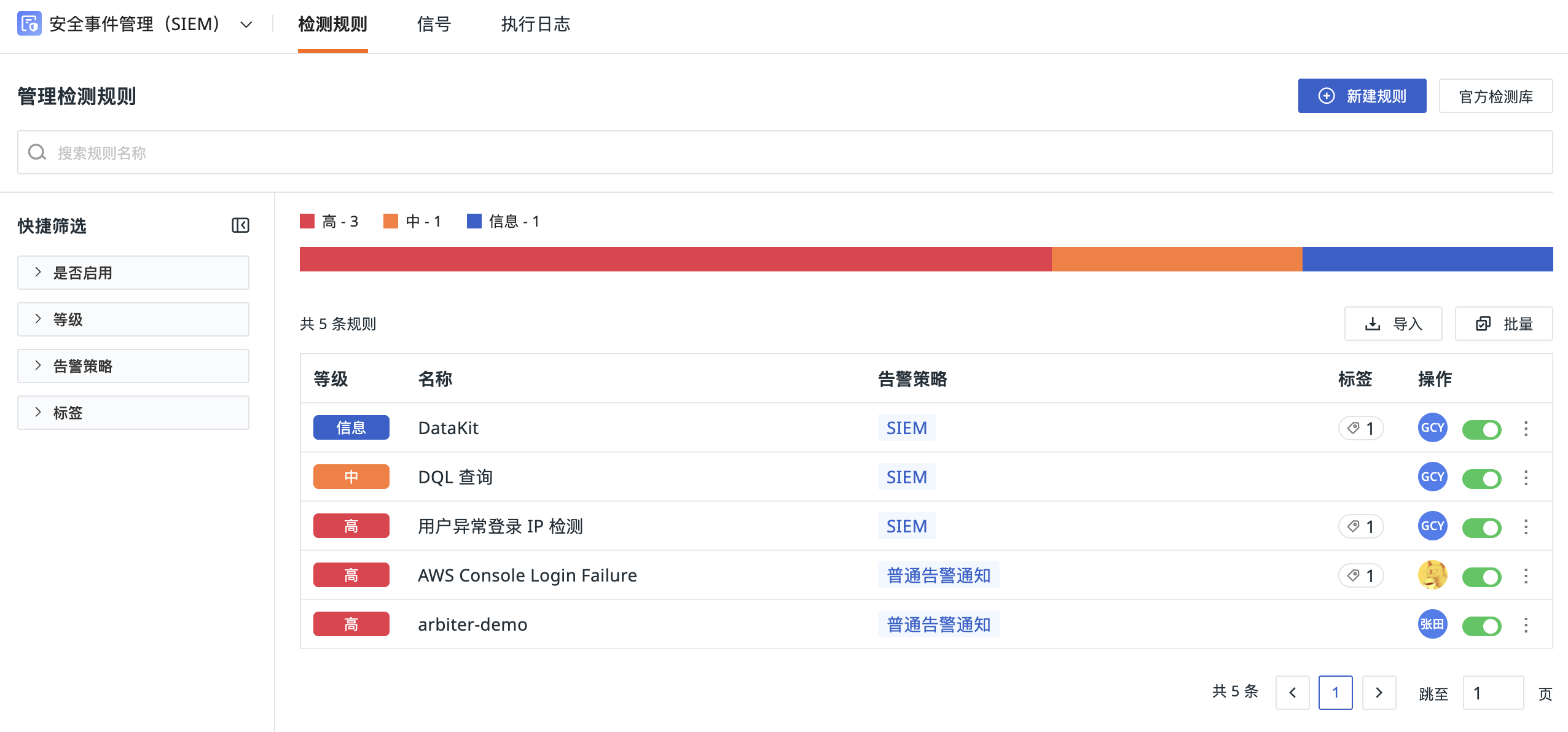
Task: Open the 用户异常登录 IP 检测 rule
Action: click(x=500, y=526)
